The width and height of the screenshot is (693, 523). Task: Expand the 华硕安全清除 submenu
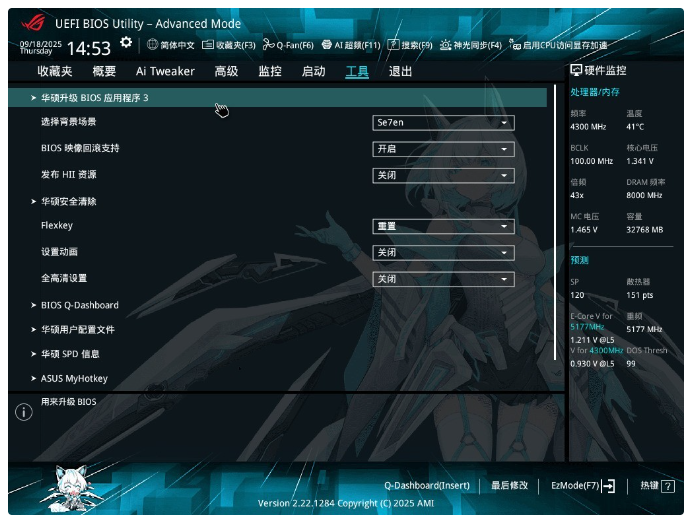69,202
